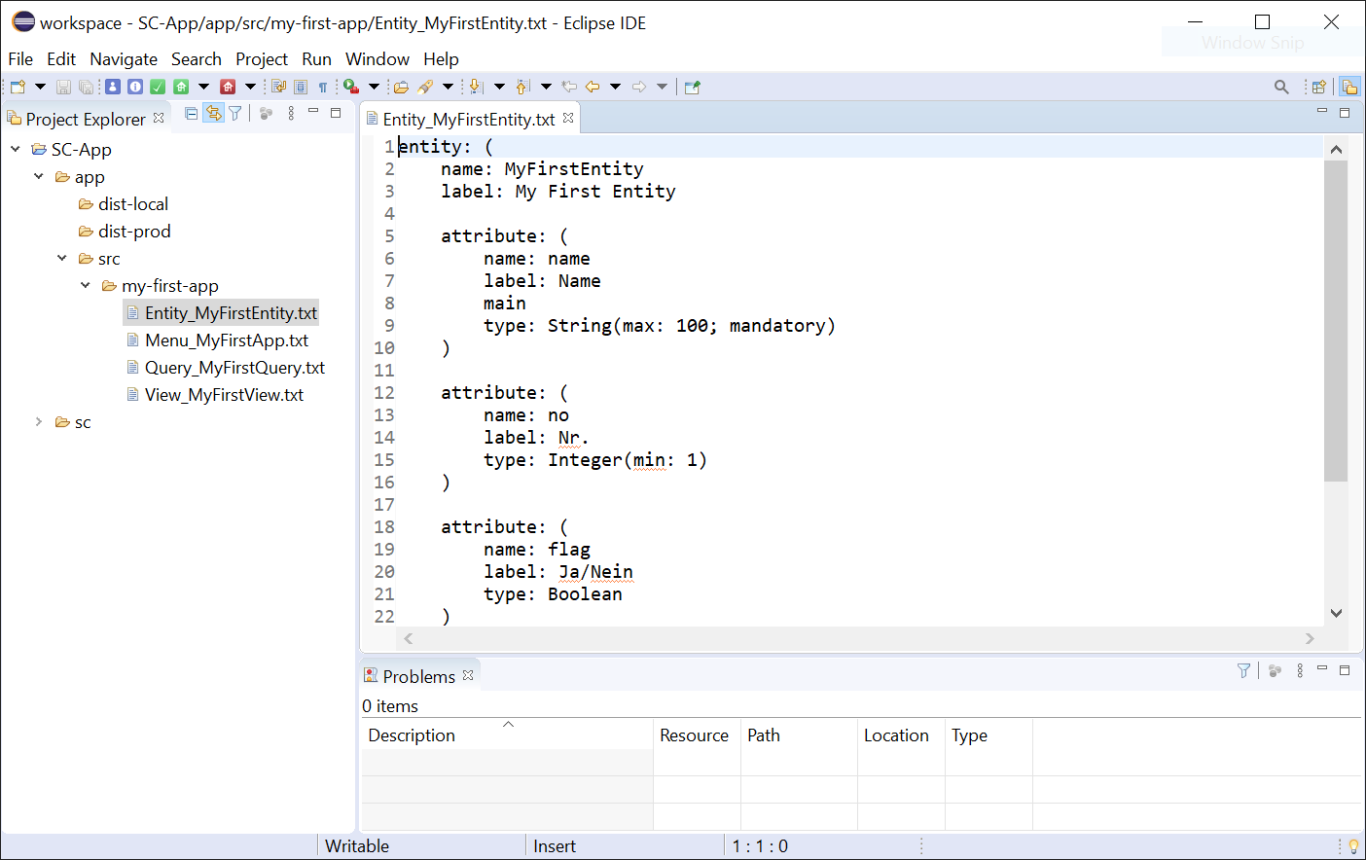Image resolution: width=1366 pixels, height=860 pixels.
Task: Click the Save All icon
Action: 86,87
